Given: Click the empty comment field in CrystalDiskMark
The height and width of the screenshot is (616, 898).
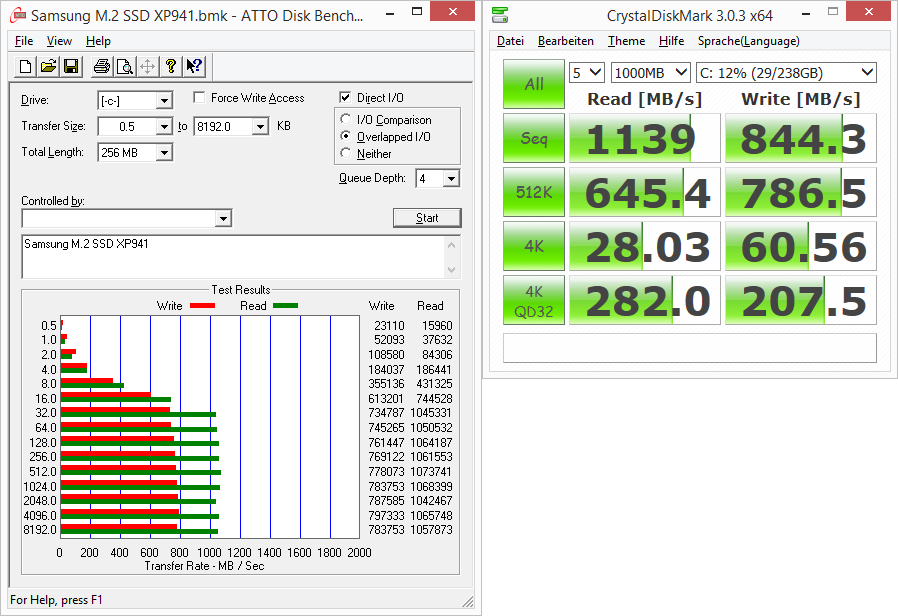Looking at the screenshot, I should (x=690, y=348).
